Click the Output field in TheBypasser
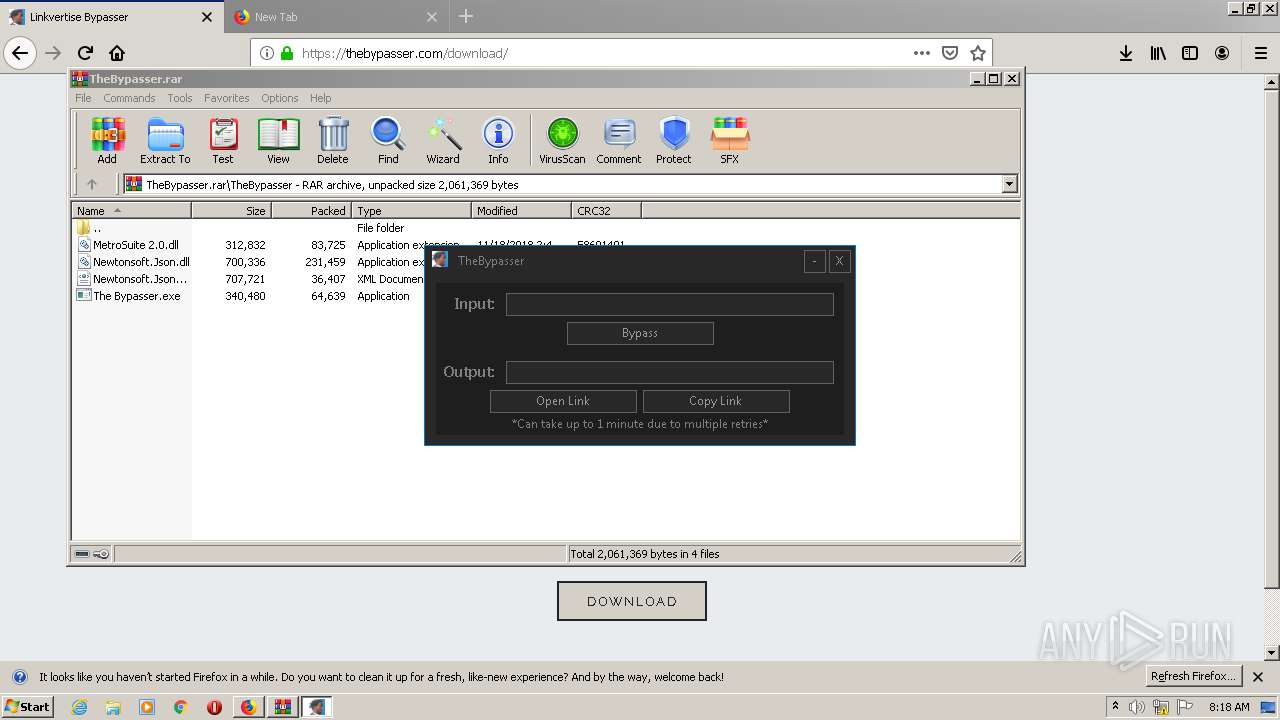1280x720 pixels. (x=670, y=372)
